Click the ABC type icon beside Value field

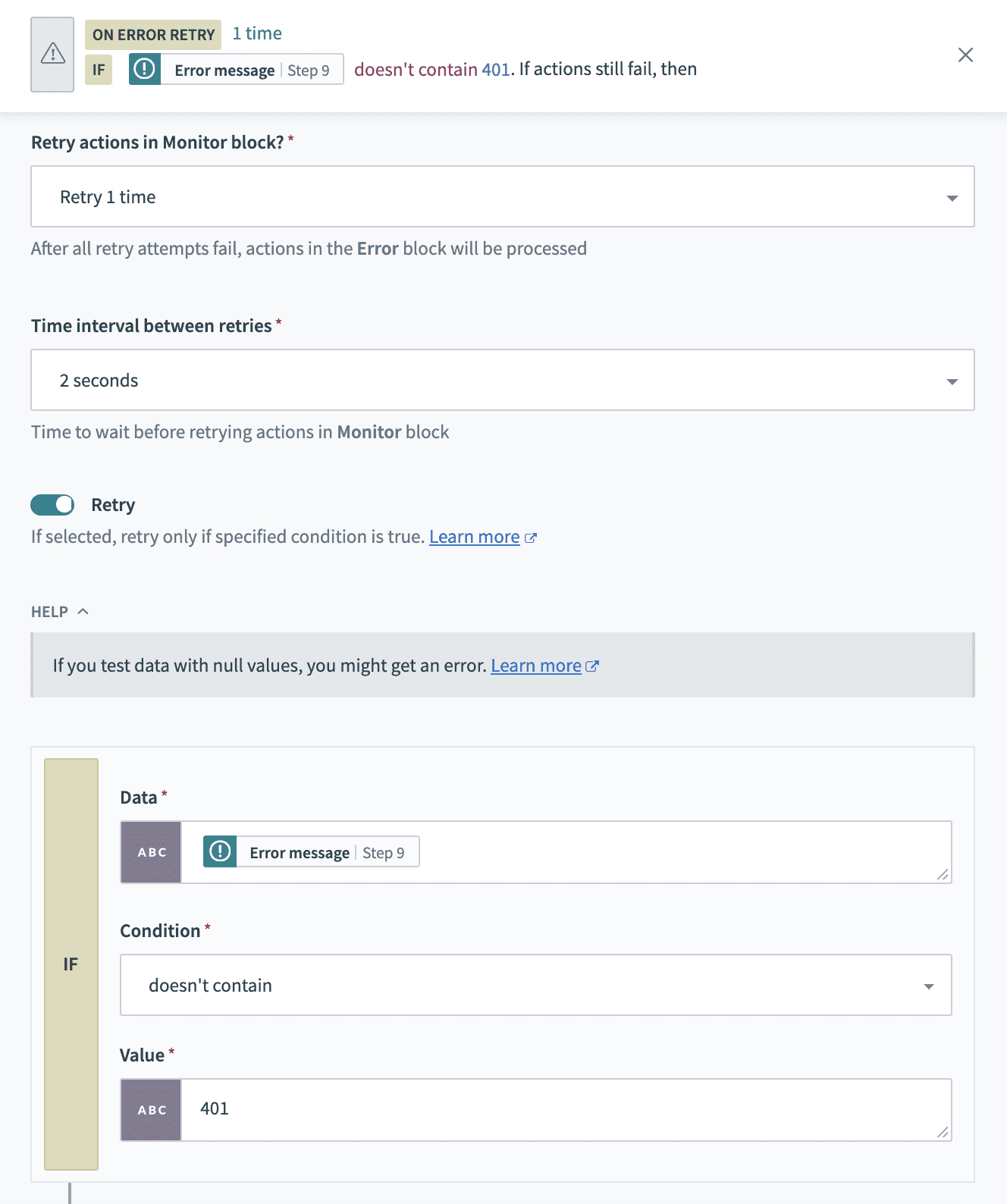tap(151, 1110)
